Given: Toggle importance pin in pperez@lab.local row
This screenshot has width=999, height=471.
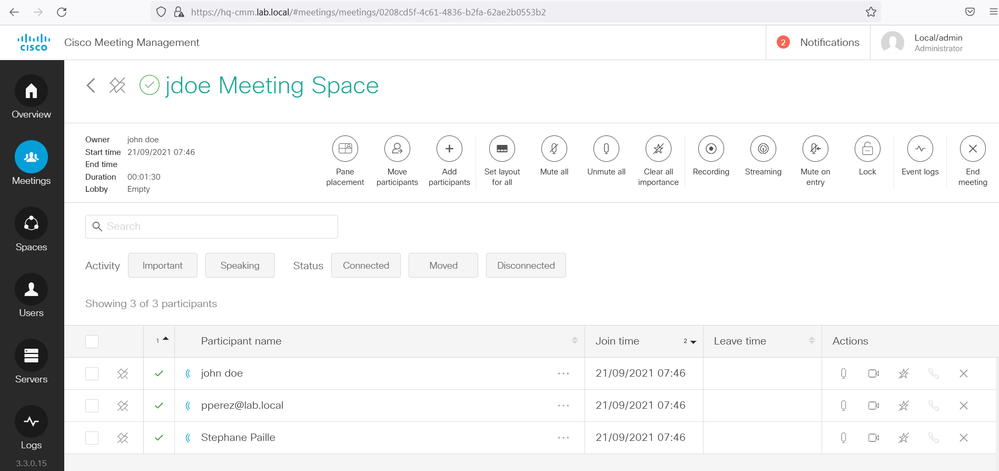Looking at the screenshot, I should click(x=123, y=405).
